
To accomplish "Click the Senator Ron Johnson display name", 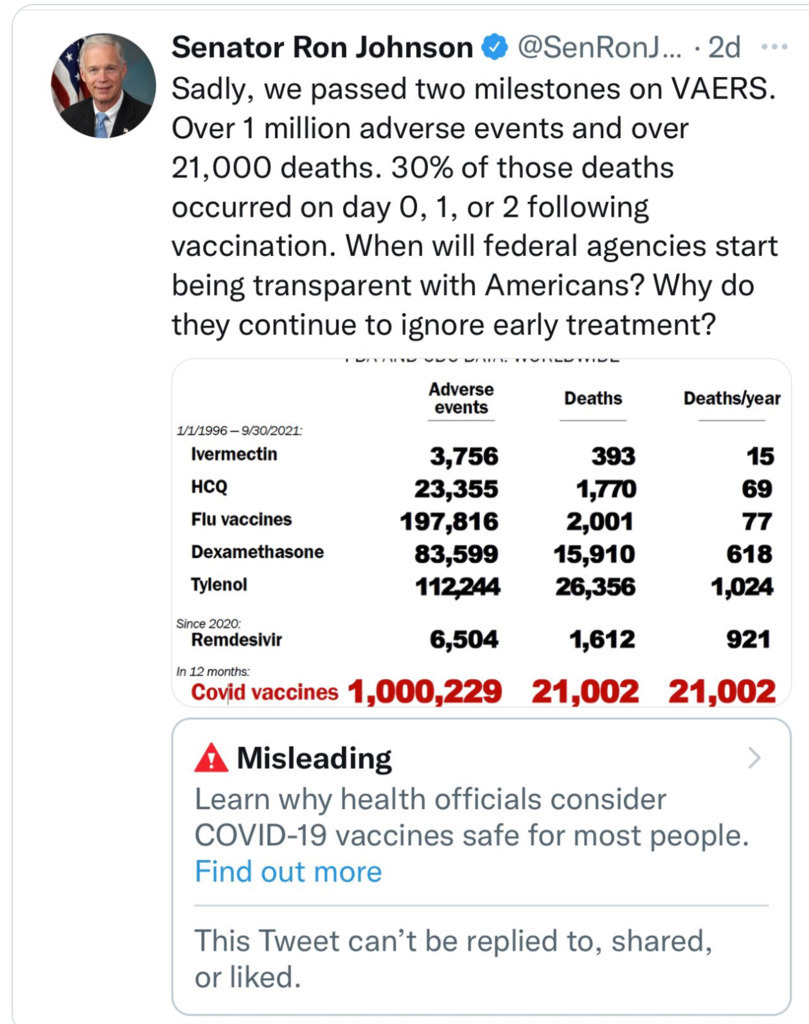I will coord(322,47).
